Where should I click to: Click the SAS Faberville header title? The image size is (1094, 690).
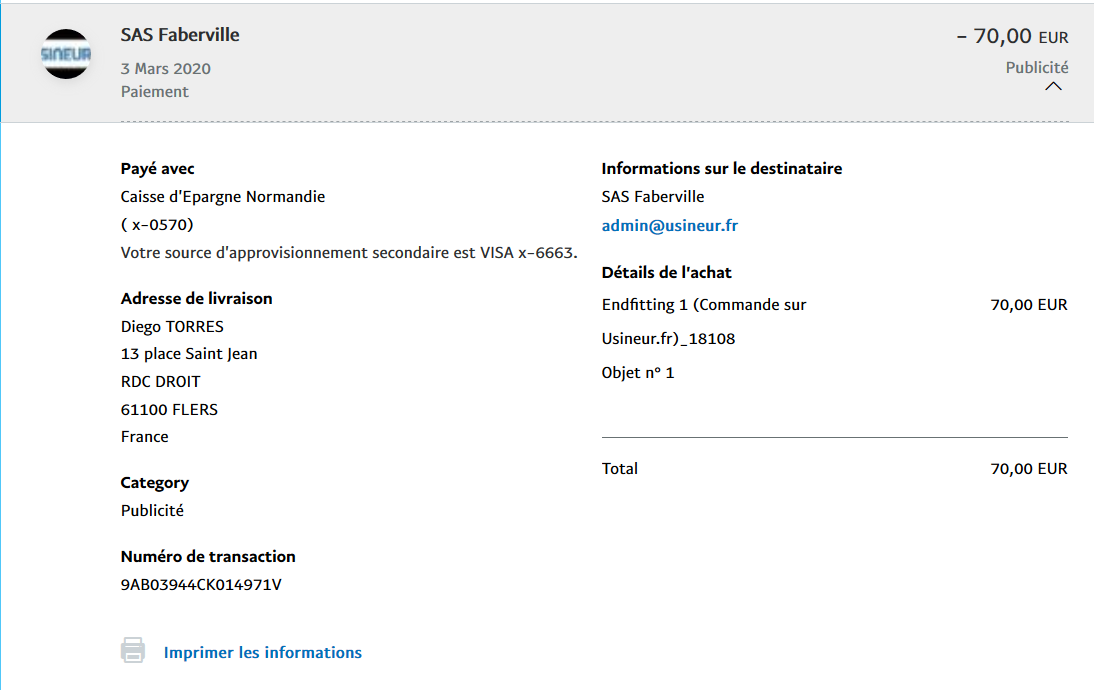180,35
